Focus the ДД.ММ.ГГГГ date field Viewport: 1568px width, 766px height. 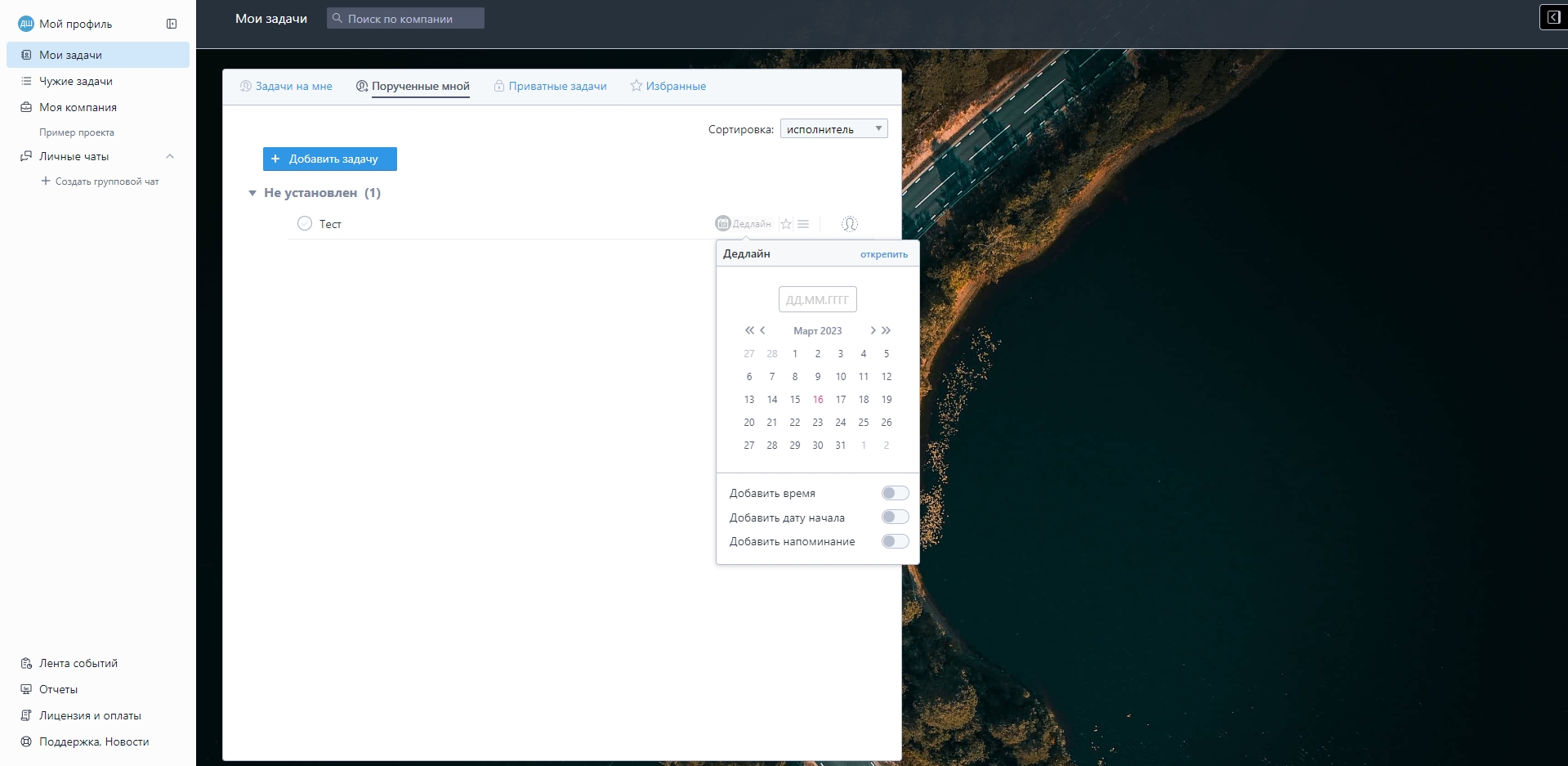(x=818, y=299)
